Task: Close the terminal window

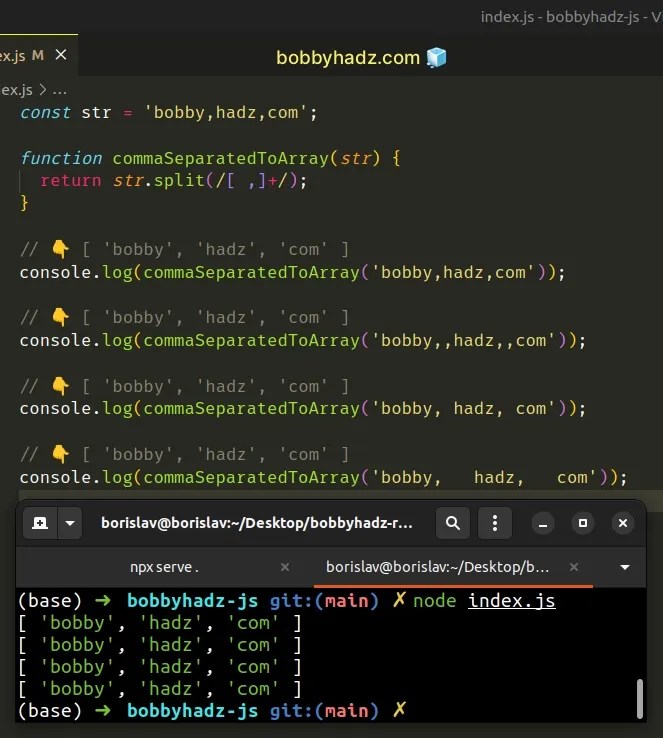Action: tap(623, 523)
